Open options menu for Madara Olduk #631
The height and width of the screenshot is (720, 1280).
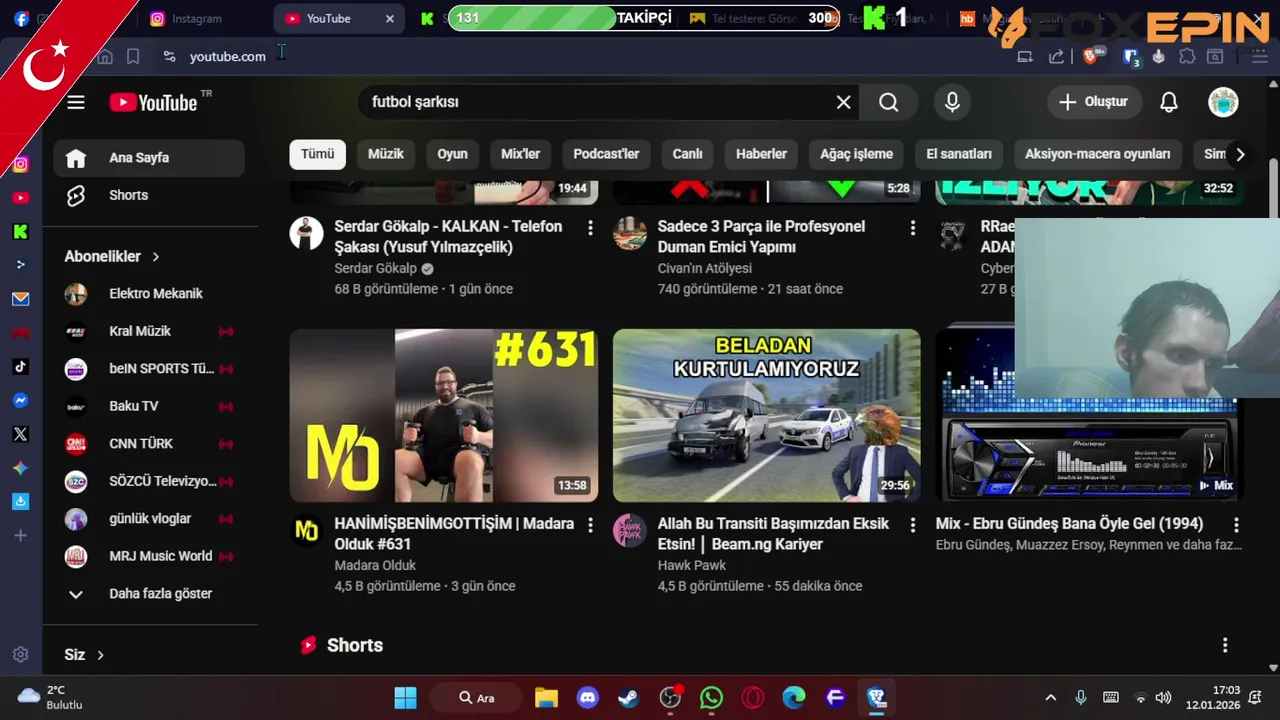click(x=590, y=525)
